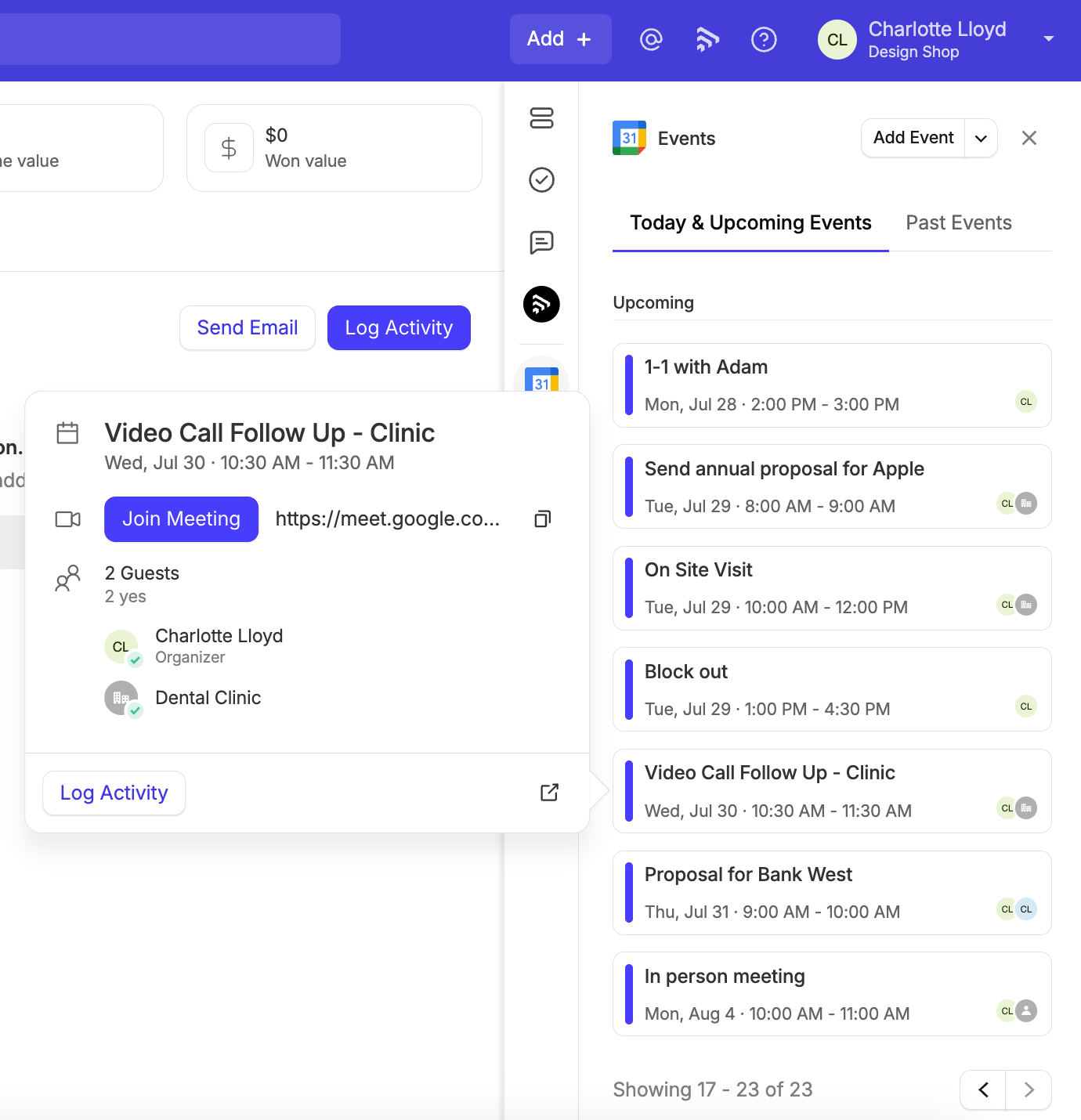Click the Charlotte Lloyd guest name

click(219, 636)
